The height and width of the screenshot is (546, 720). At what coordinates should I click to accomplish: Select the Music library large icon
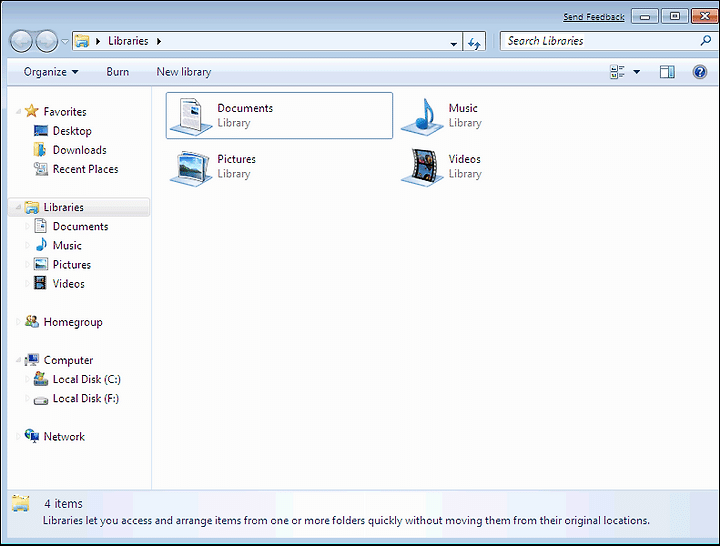422,116
